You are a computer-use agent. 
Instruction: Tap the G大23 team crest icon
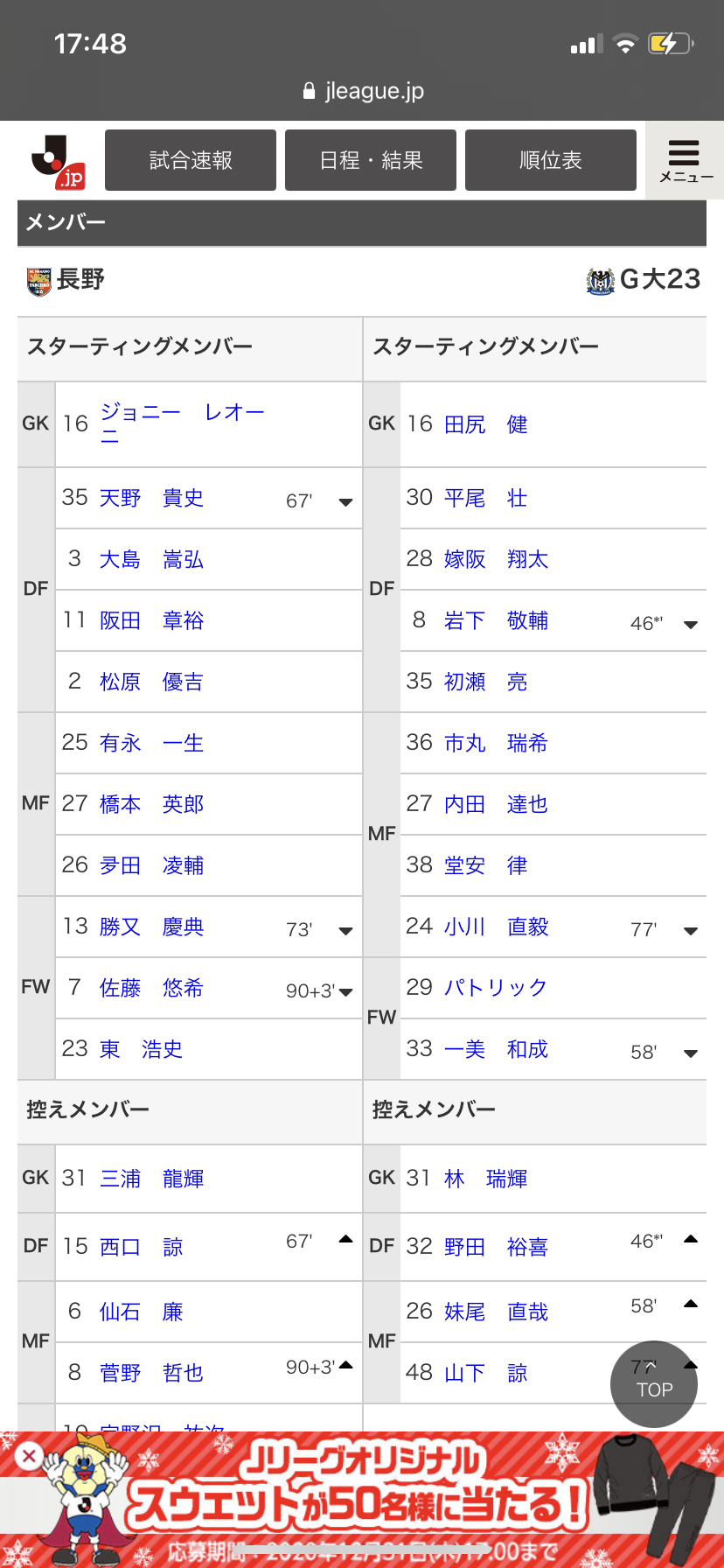click(601, 281)
